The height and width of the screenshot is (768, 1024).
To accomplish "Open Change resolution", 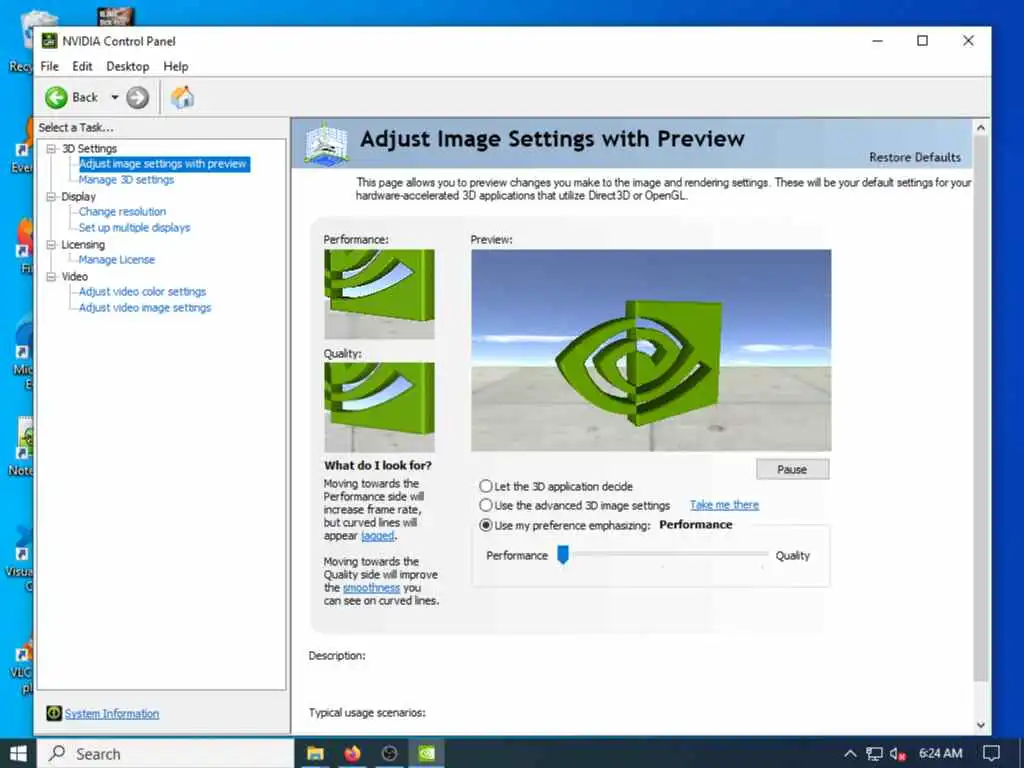I will click(x=122, y=212).
